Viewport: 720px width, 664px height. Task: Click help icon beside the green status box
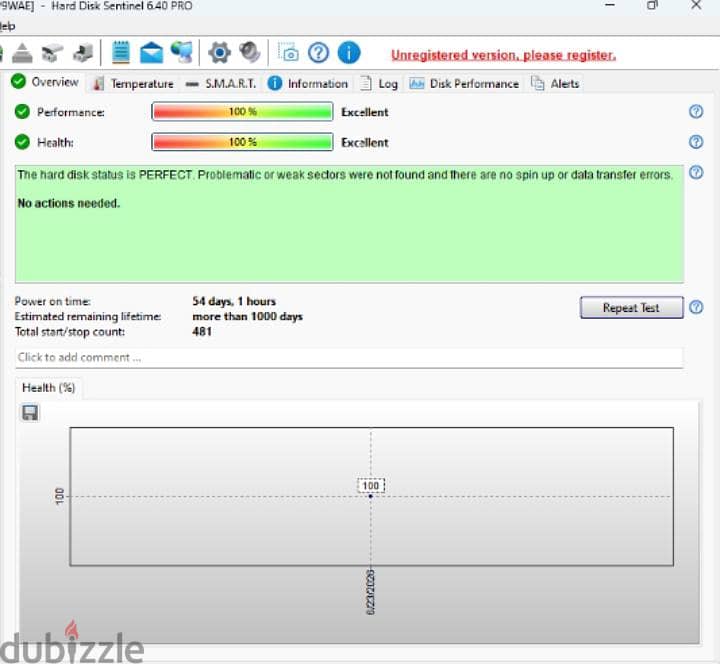click(696, 173)
